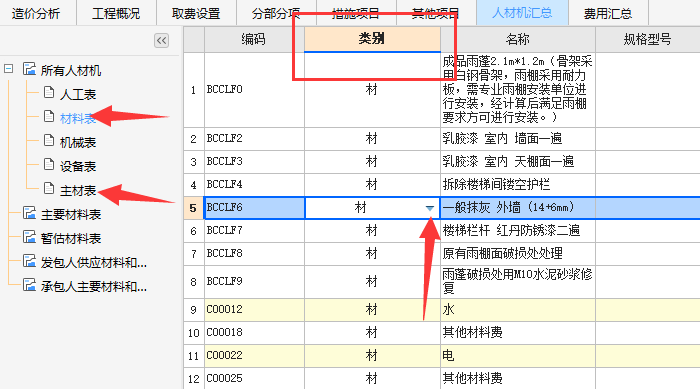
Task: Click the 主材表 document icon
Action: (x=49, y=189)
